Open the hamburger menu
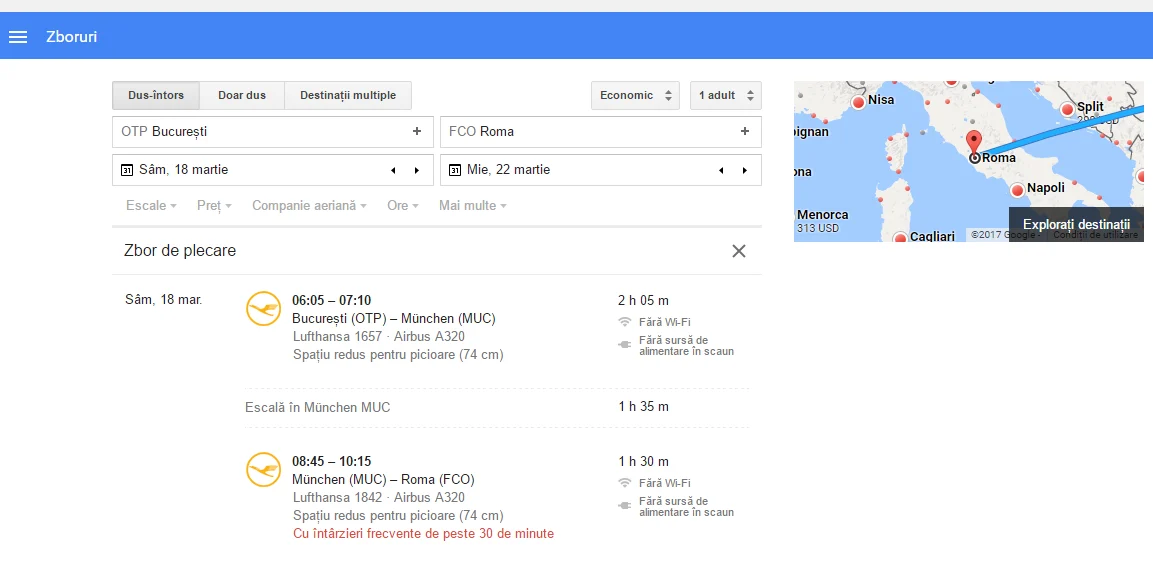1153x567 pixels. pyautogui.click(x=18, y=37)
